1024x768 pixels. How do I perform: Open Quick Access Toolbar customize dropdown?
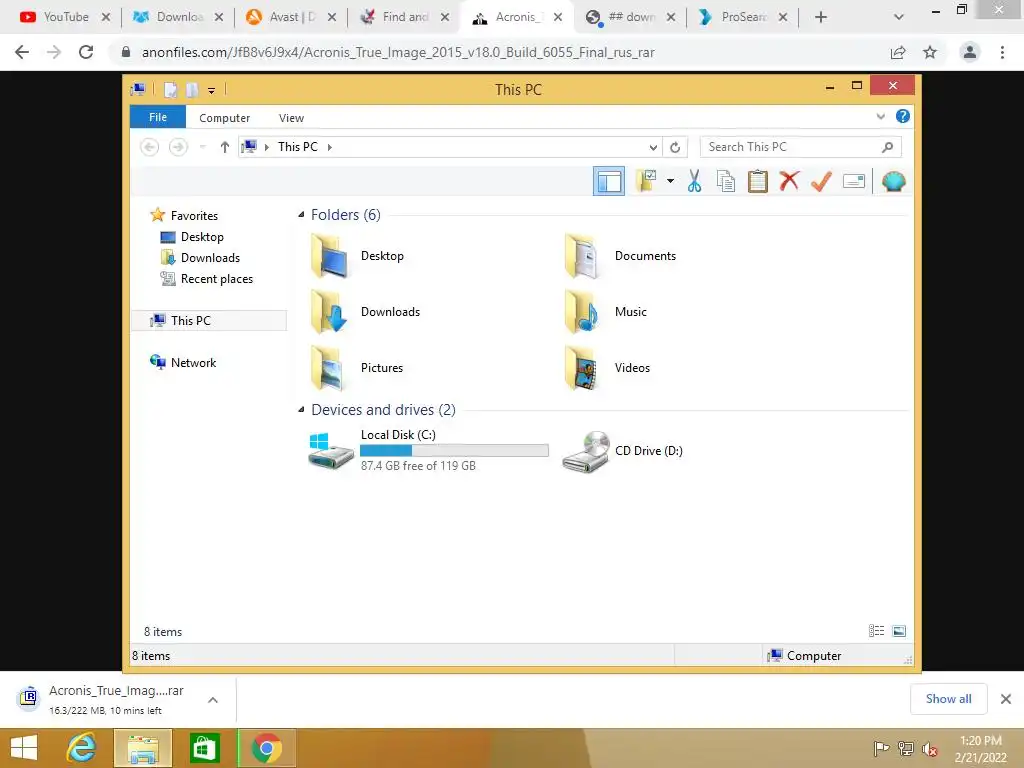tap(212, 91)
